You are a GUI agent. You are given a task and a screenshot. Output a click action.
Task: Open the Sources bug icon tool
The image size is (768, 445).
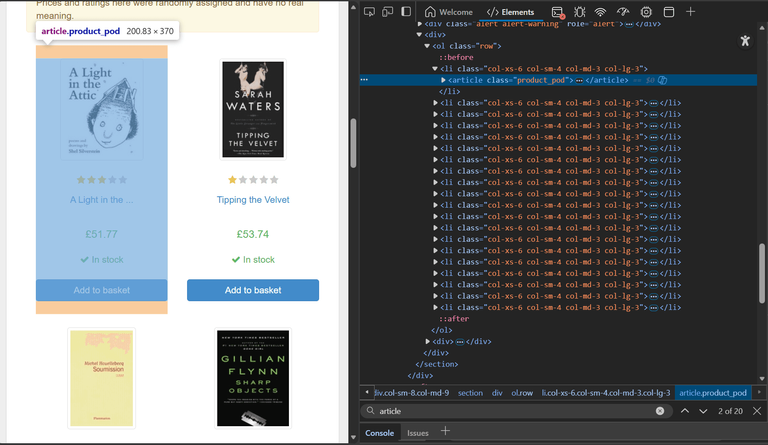tap(579, 12)
